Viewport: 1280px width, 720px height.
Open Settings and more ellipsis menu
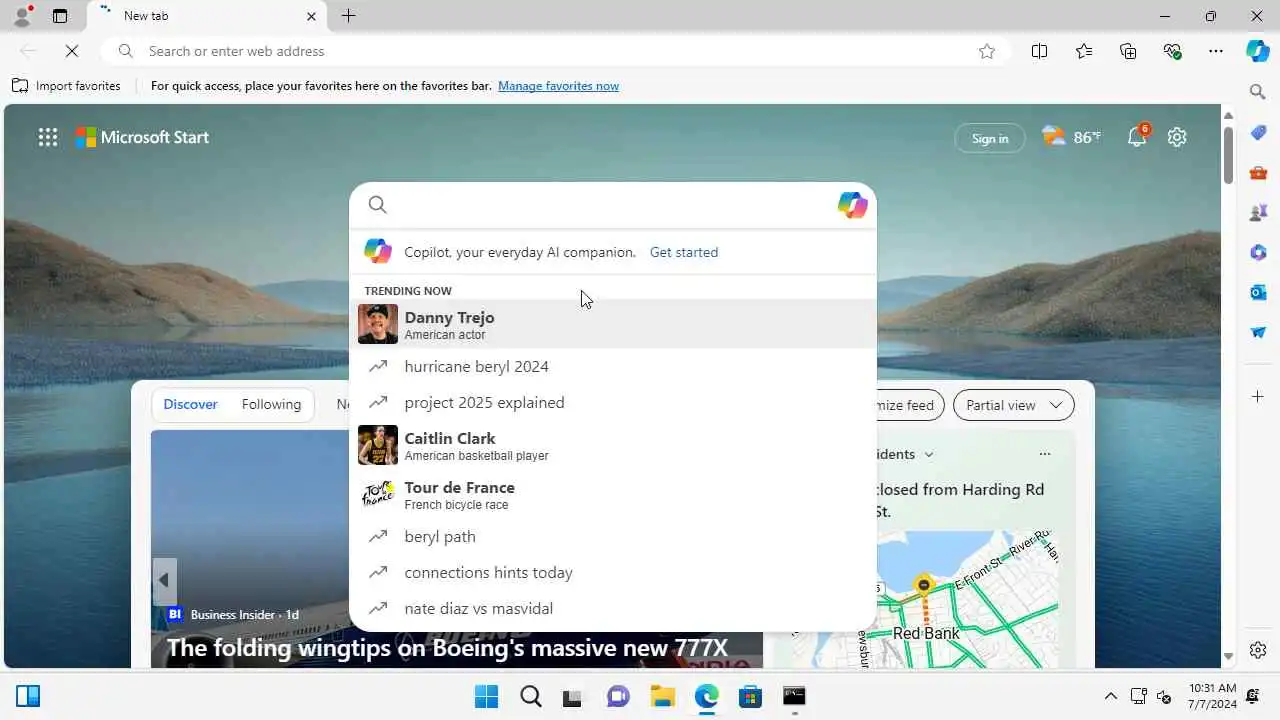(1216, 51)
